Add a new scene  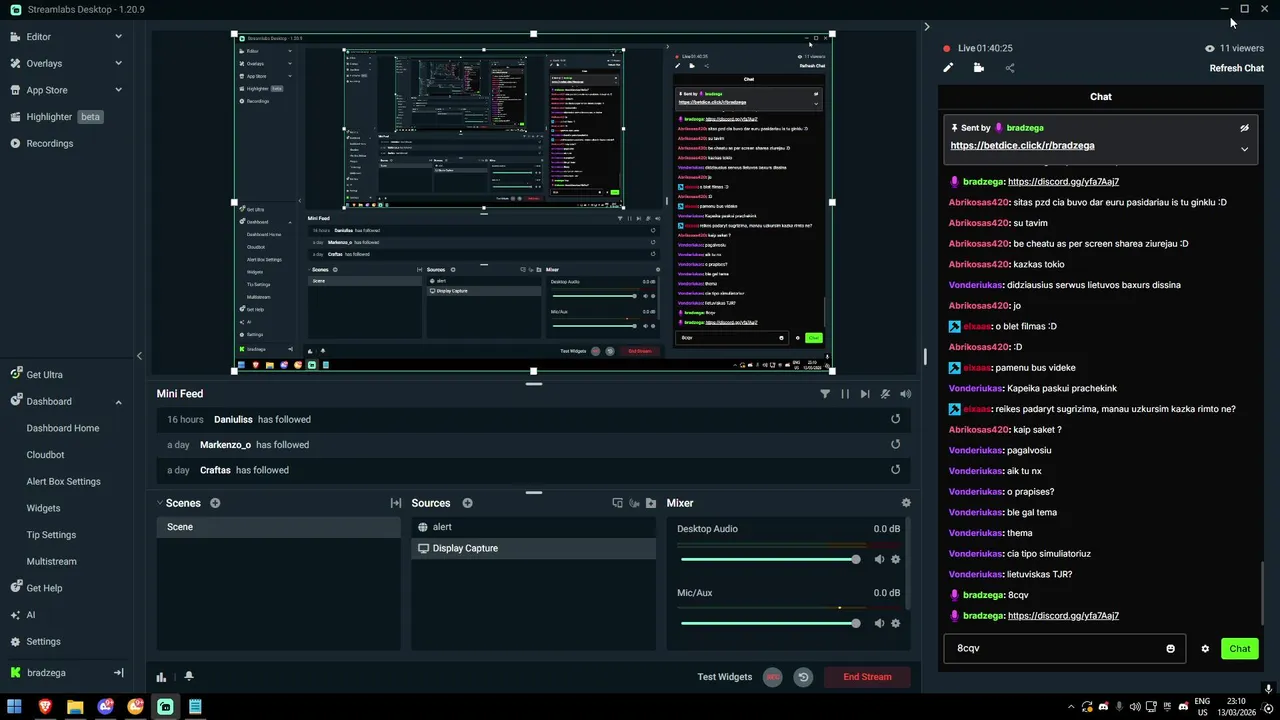tap(215, 503)
